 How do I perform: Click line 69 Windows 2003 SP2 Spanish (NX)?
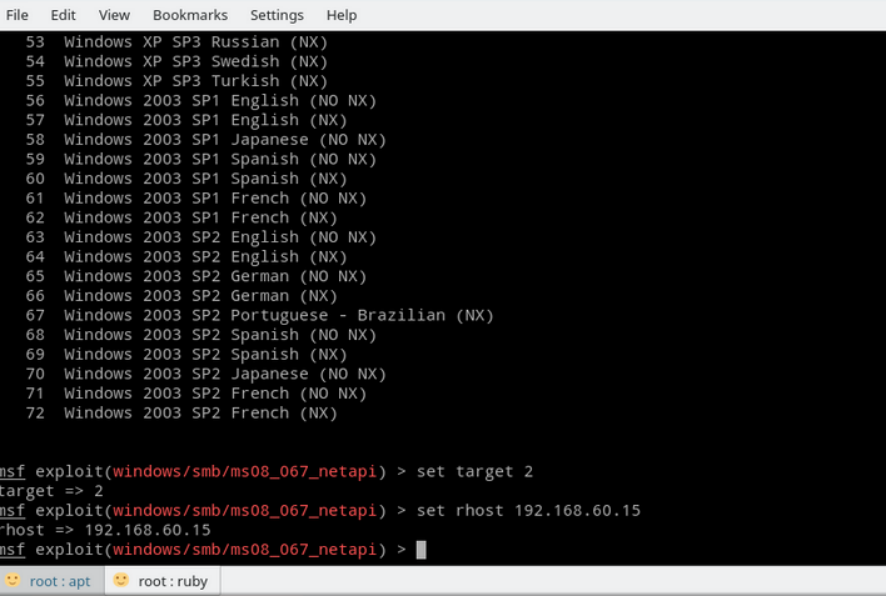pyautogui.click(x=186, y=355)
